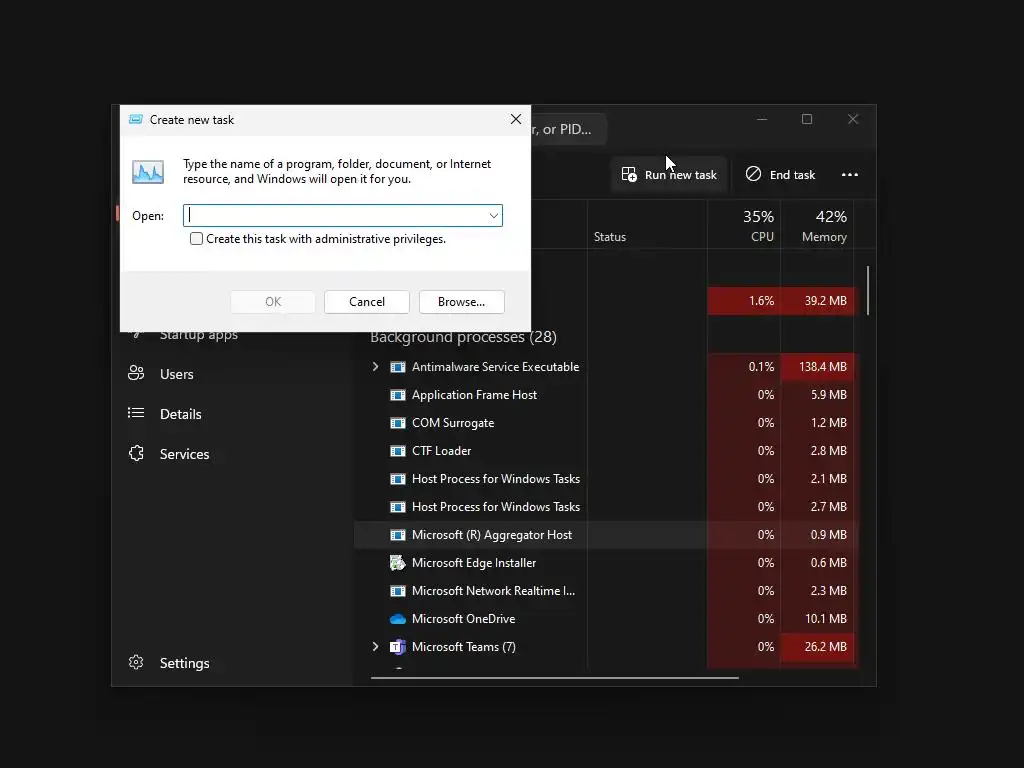This screenshot has width=1024, height=768.
Task: Click the 1.6% CPU value
Action: pyautogui.click(x=761, y=301)
